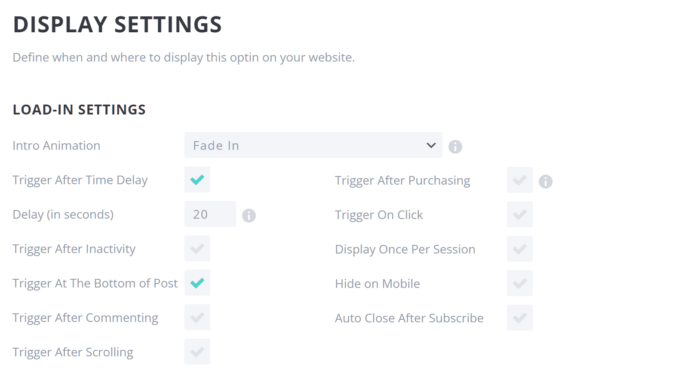Click info icon next to Trigger After Purchasing
688x377 pixels.
pyautogui.click(x=545, y=181)
